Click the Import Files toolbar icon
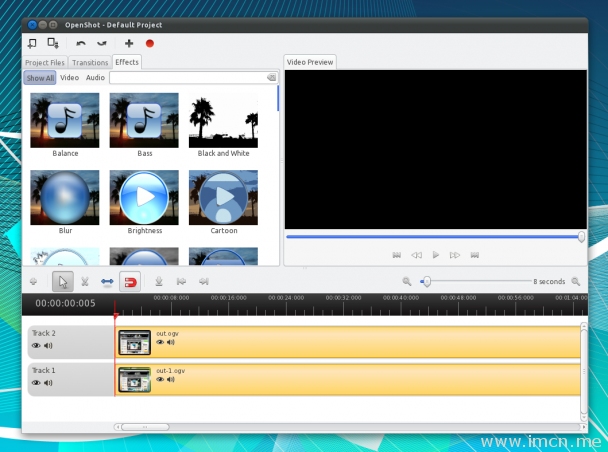 (x=32, y=43)
